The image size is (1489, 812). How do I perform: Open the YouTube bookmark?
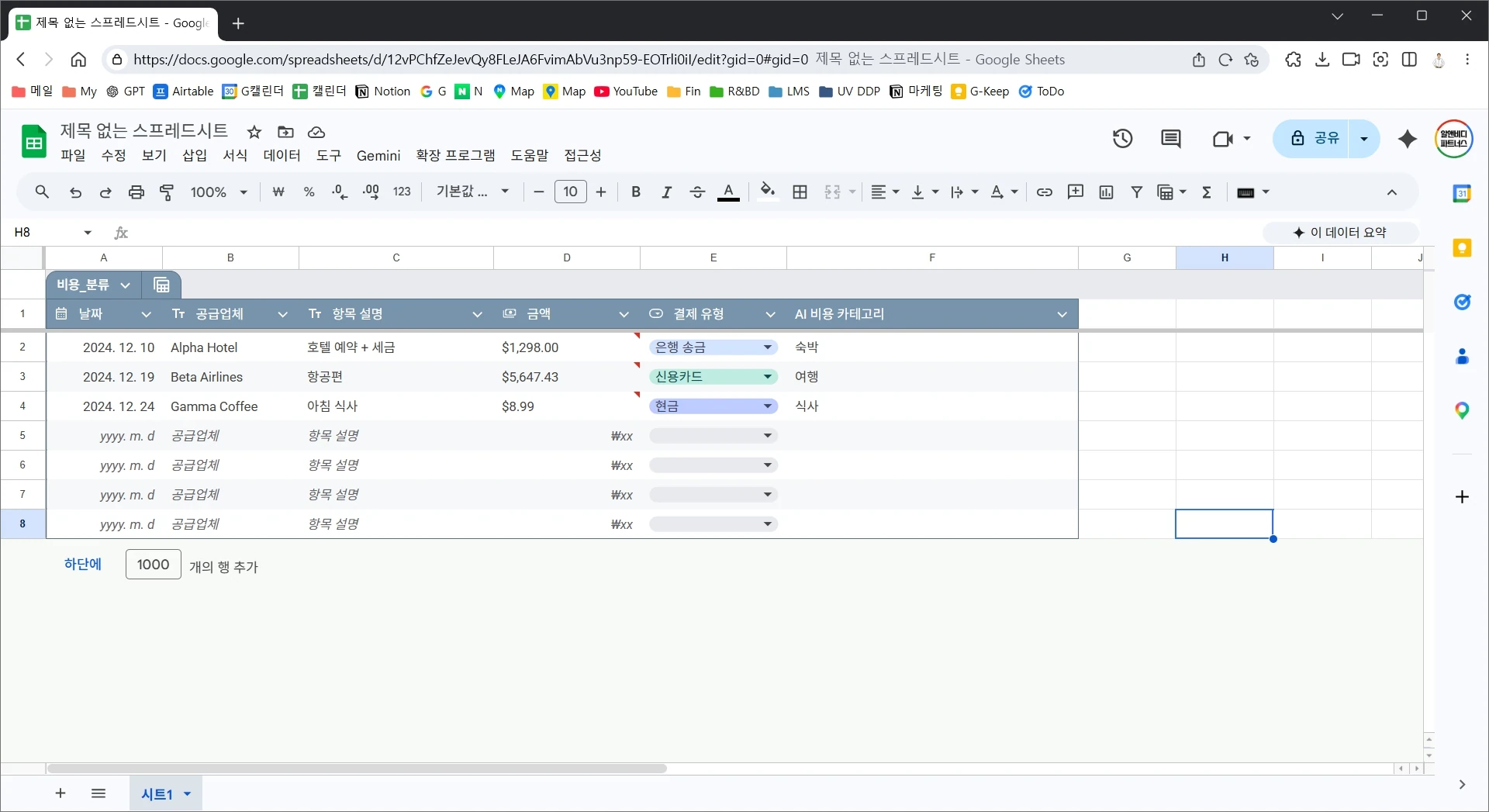626,92
